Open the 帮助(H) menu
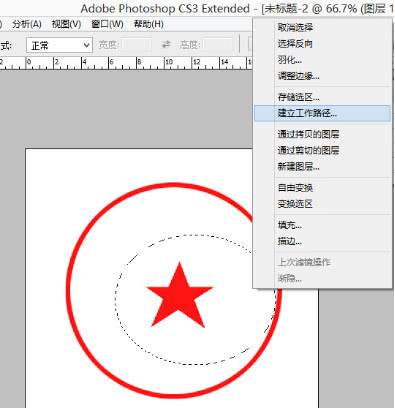 (149, 24)
